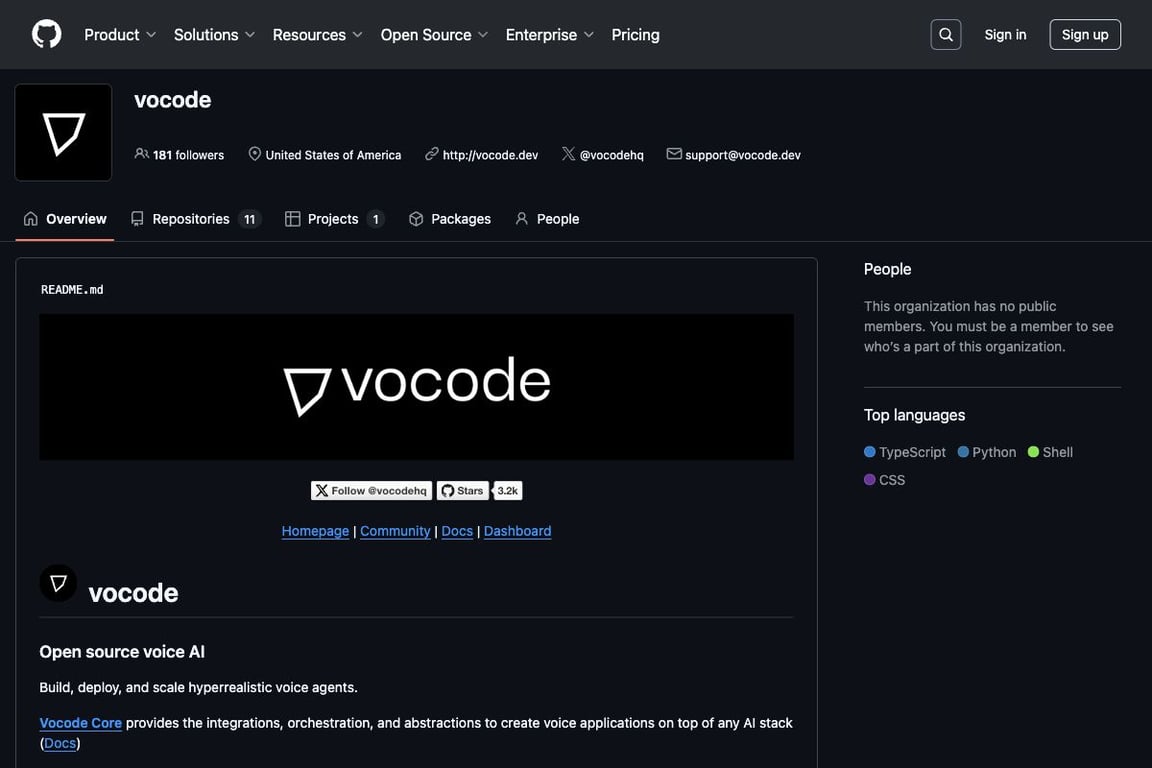Screen dimensions: 1152x768
Task: Expand the Resources menu
Action: click(x=317, y=35)
